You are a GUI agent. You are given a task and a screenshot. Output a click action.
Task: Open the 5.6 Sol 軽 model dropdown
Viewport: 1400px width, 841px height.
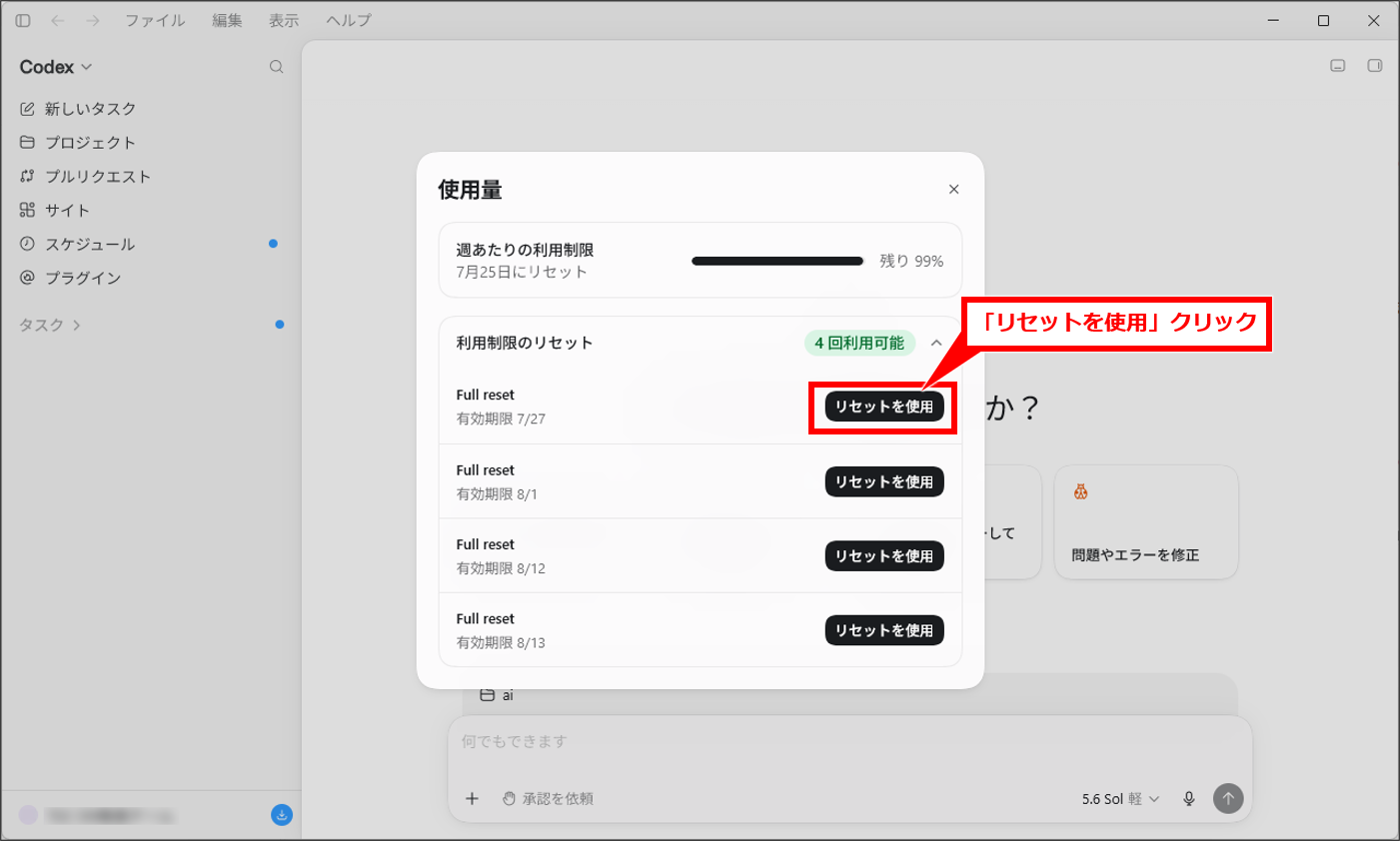pyautogui.click(x=1120, y=799)
